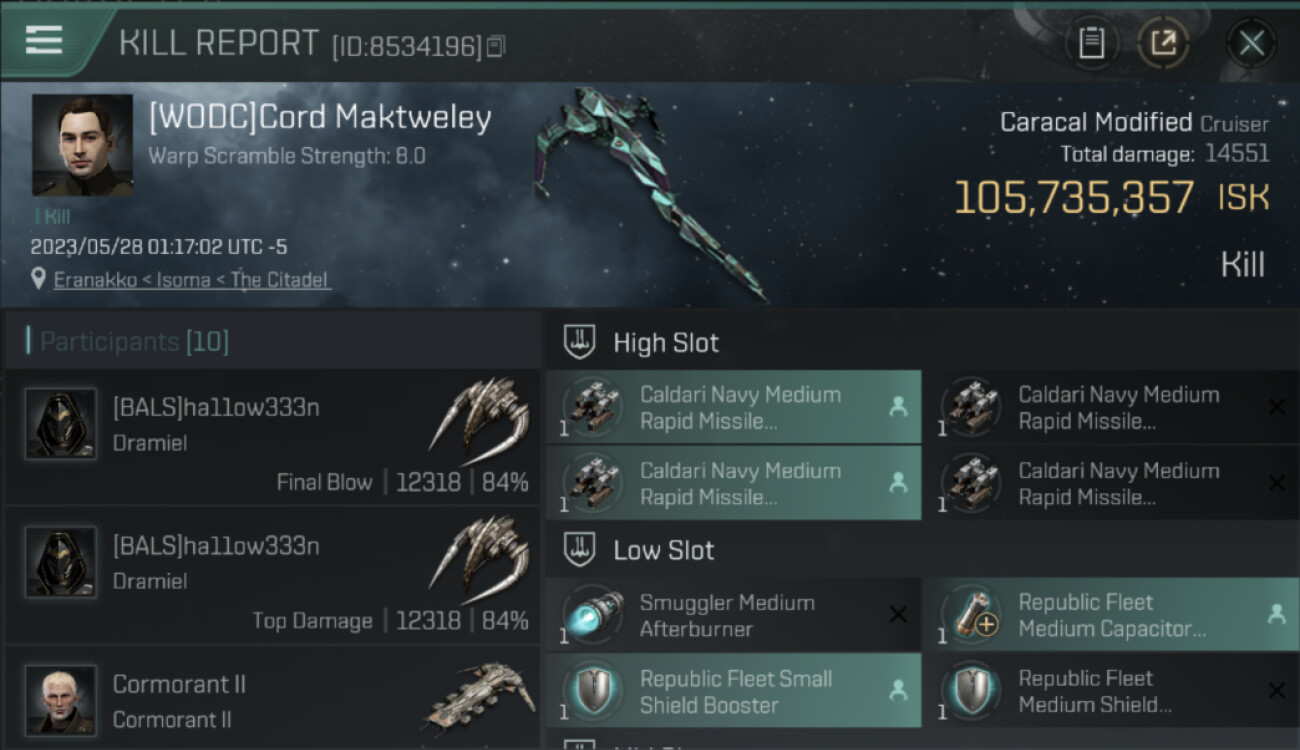Select Final Blow hallow333n participant entry
This screenshot has height=750, width=1300.
pos(270,440)
